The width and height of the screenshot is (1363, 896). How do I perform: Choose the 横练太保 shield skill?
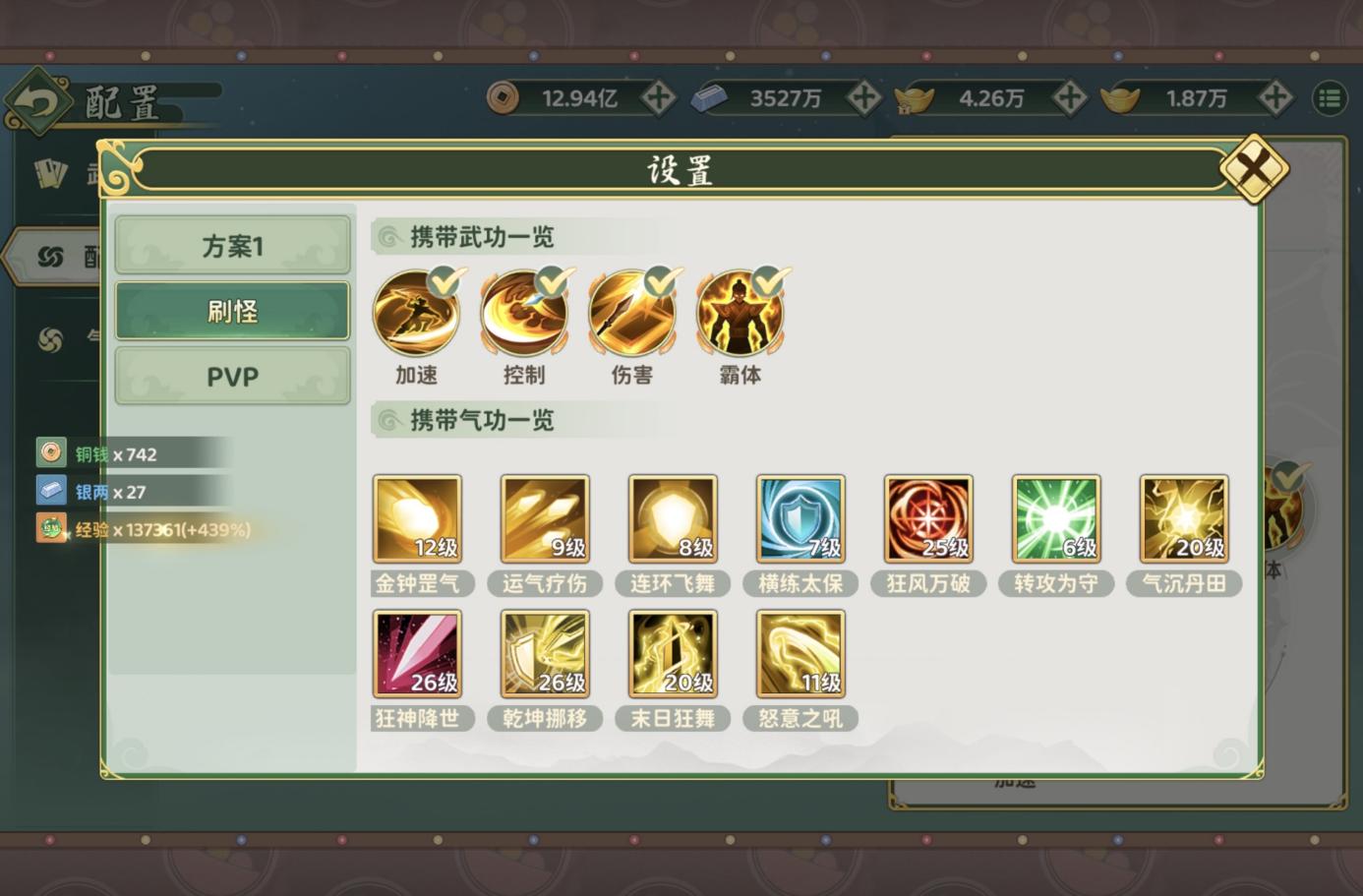(x=800, y=520)
